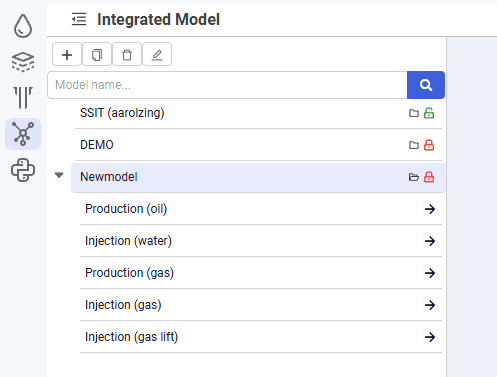
Task: Open Injection (gas lift) via its arrow icon
Action: coord(430,337)
